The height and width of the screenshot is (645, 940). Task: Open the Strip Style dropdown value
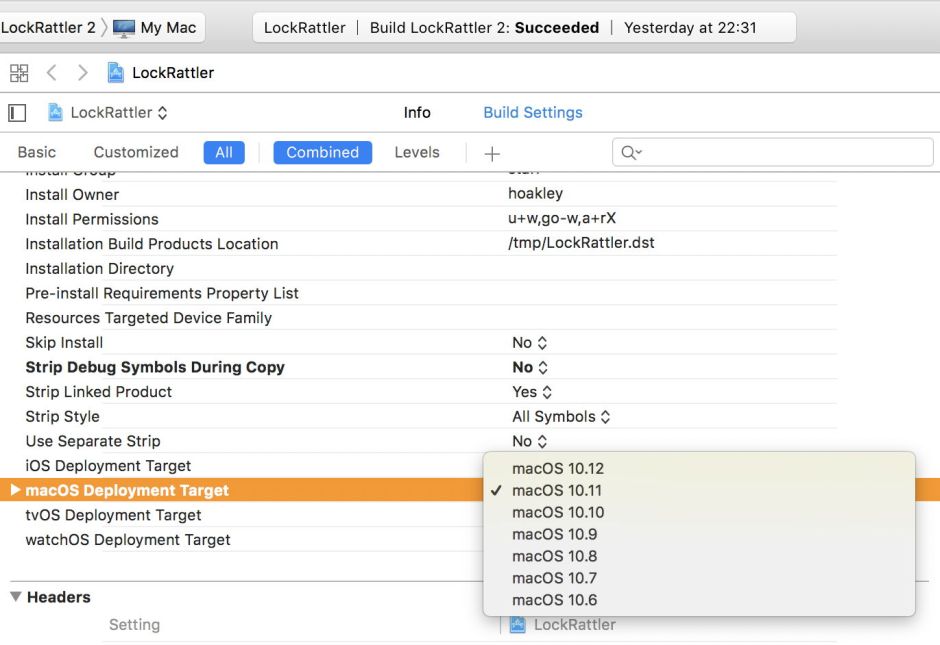(x=561, y=417)
